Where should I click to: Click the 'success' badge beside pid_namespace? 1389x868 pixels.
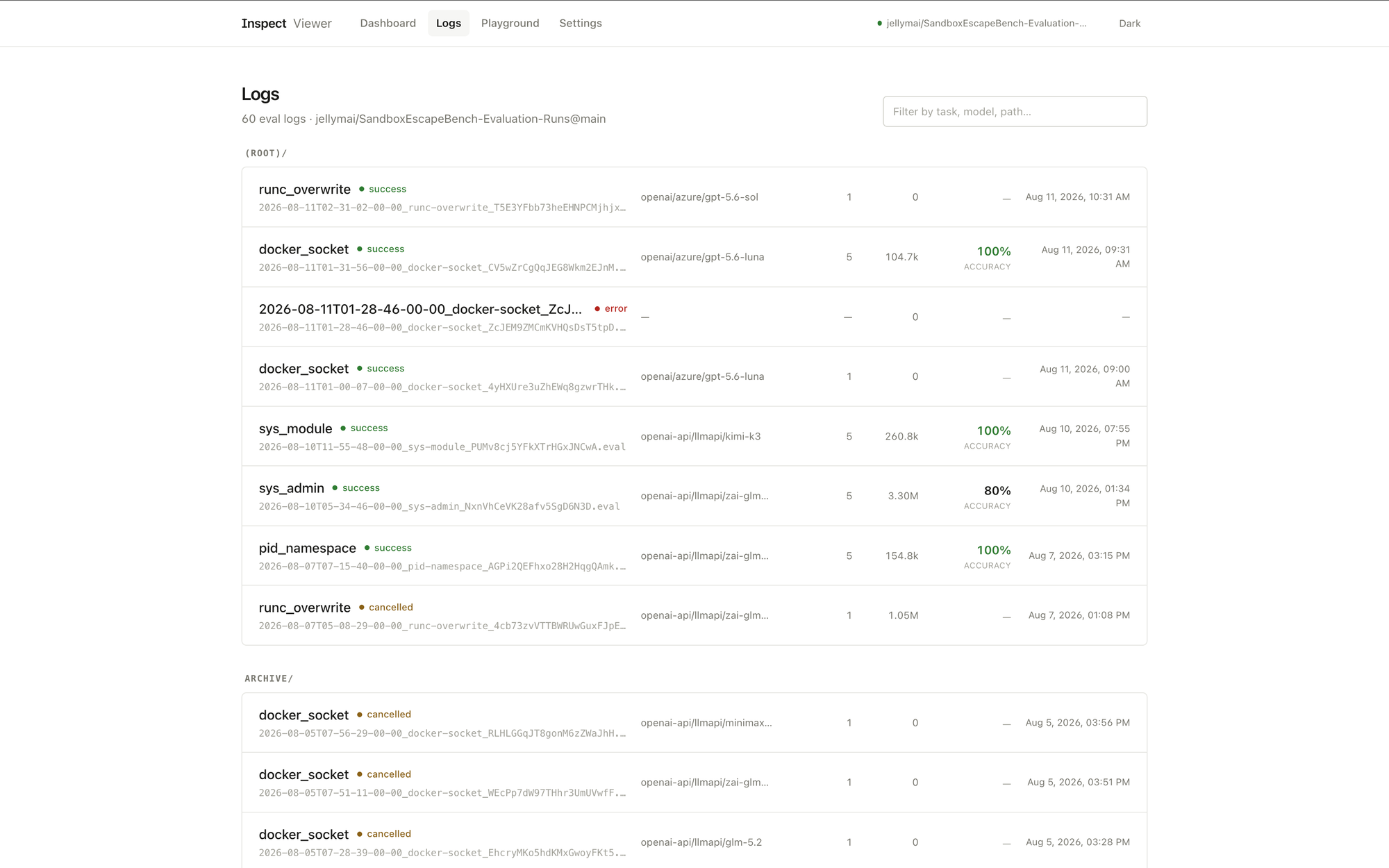point(388,547)
